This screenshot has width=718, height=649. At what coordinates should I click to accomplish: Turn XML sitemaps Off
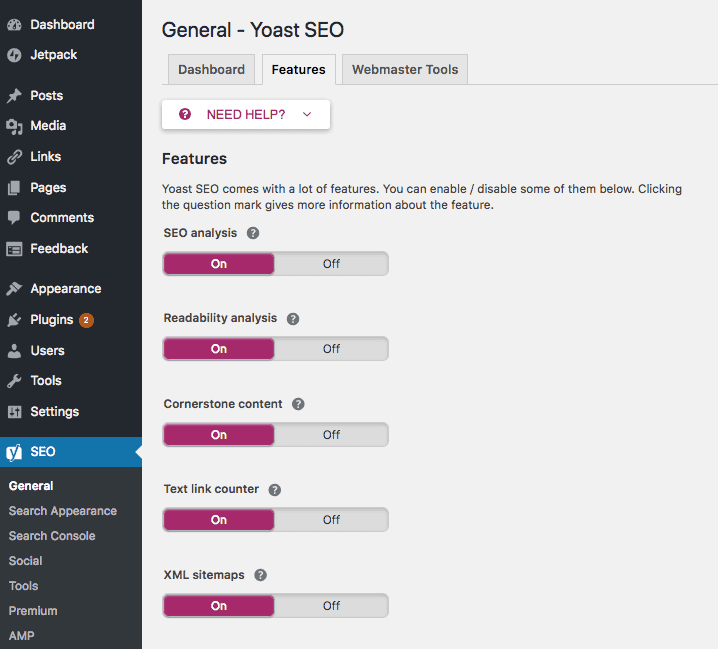point(331,606)
